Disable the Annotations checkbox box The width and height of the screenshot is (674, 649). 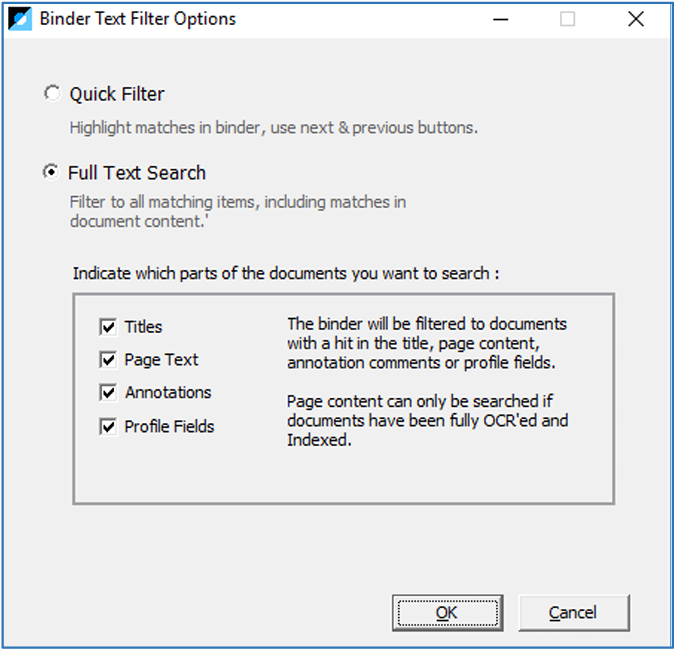point(107,392)
